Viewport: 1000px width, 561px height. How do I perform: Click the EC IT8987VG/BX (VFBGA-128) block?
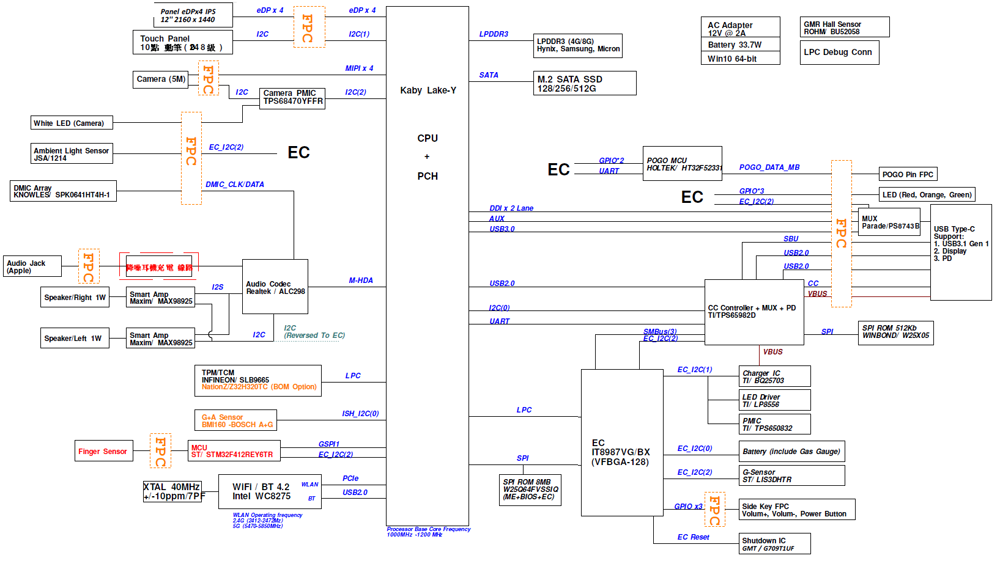click(621, 443)
